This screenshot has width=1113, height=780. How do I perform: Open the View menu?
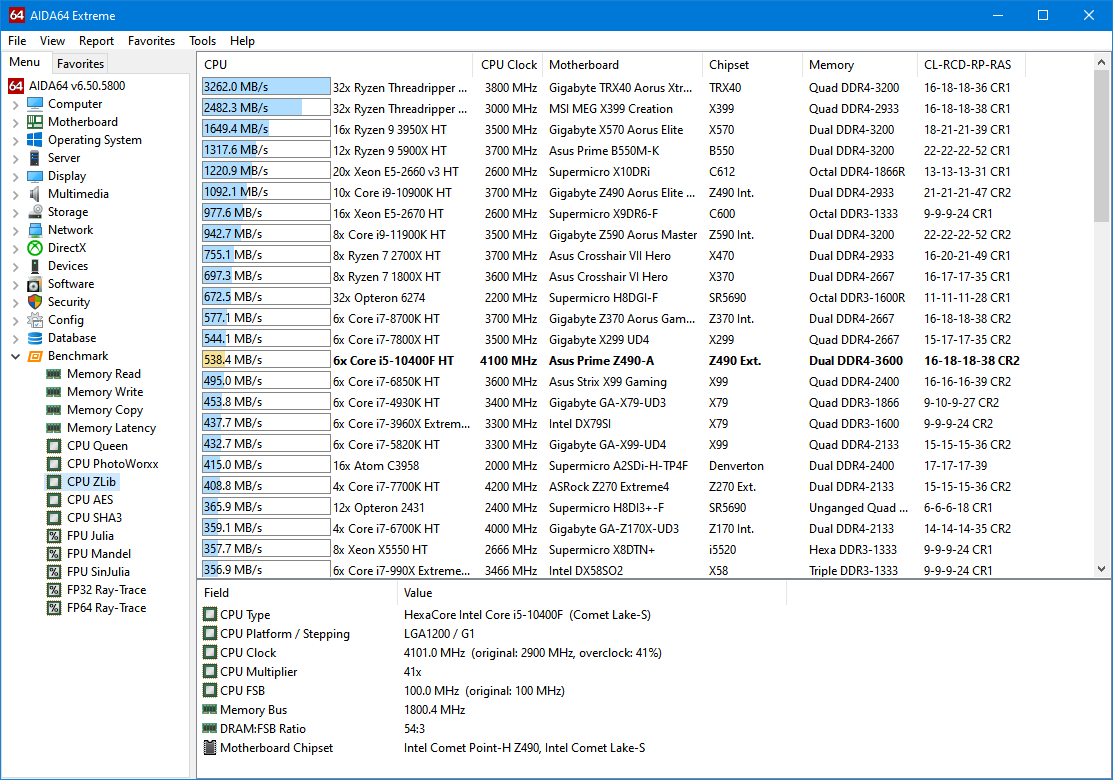tap(52, 40)
